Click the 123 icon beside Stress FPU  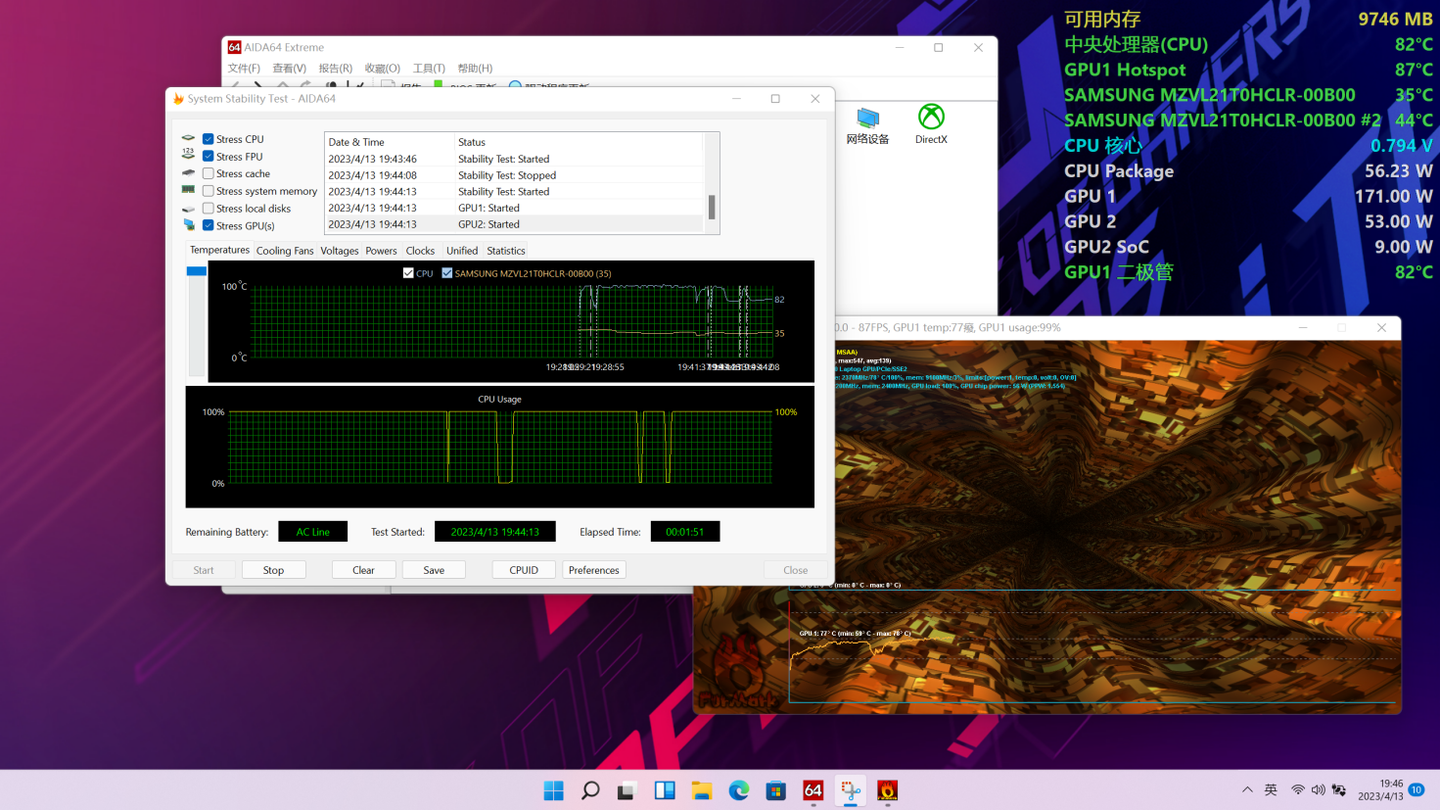pyautogui.click(x=188, y=156)
